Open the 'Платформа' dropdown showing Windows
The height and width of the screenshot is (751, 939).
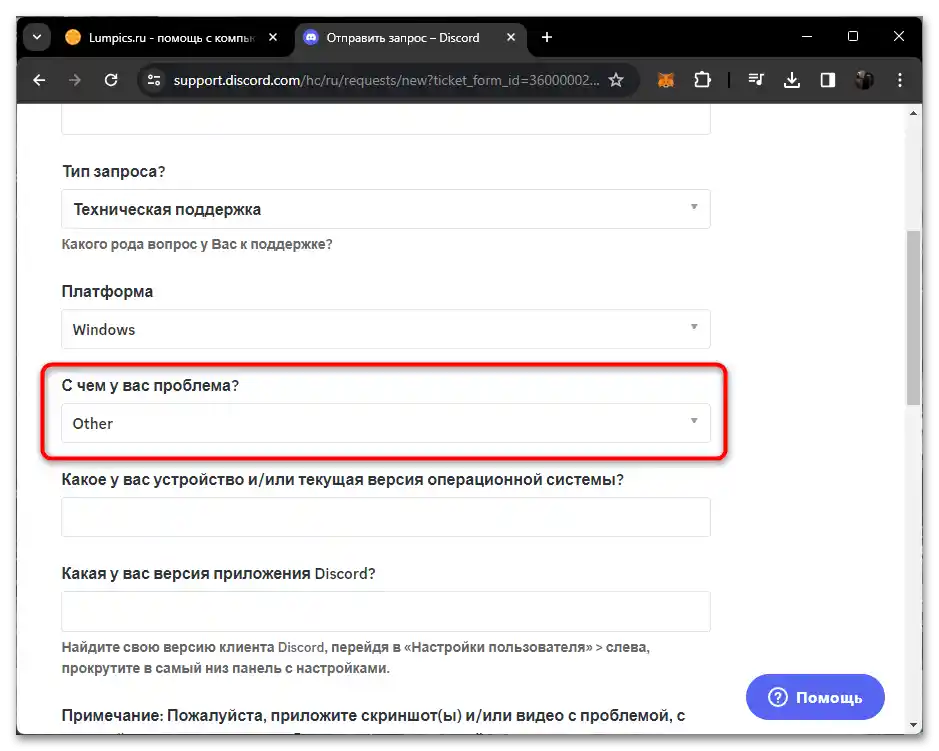pyautogui.click(x=385, y=329)
